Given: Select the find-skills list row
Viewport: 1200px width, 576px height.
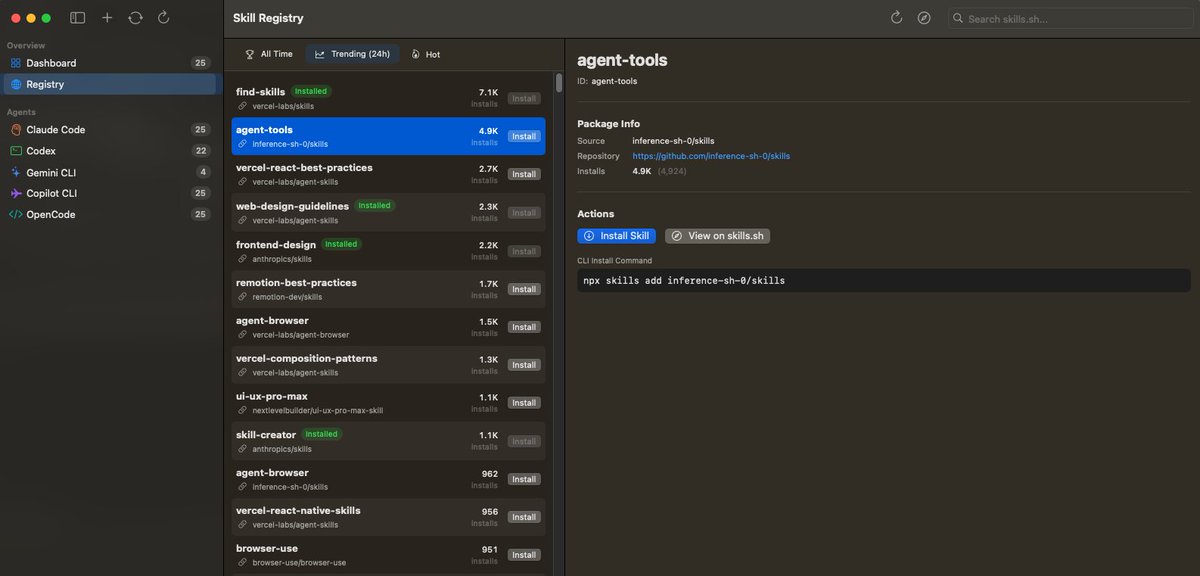Looking at the screenshot, I should (388, 98).
